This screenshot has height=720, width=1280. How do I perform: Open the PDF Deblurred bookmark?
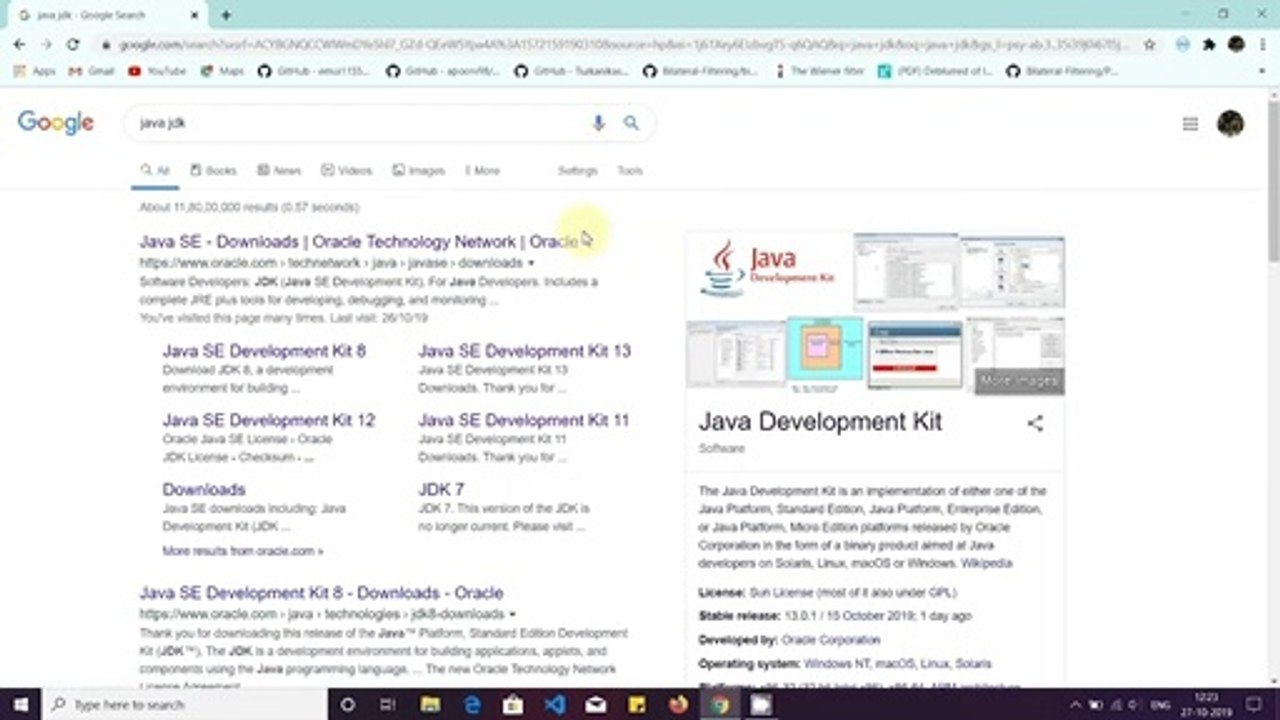(x=935, y=71)
